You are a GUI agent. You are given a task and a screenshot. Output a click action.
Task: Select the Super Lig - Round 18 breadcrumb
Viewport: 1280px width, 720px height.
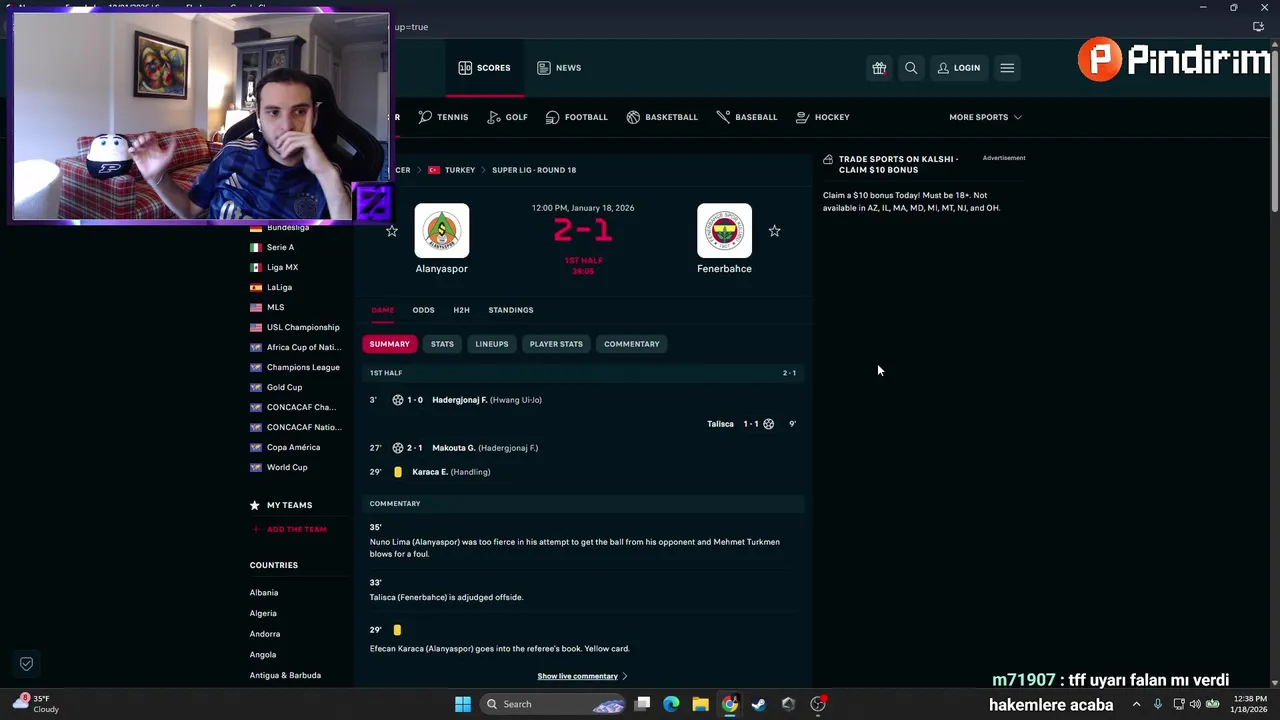click(x=534, y=170)
